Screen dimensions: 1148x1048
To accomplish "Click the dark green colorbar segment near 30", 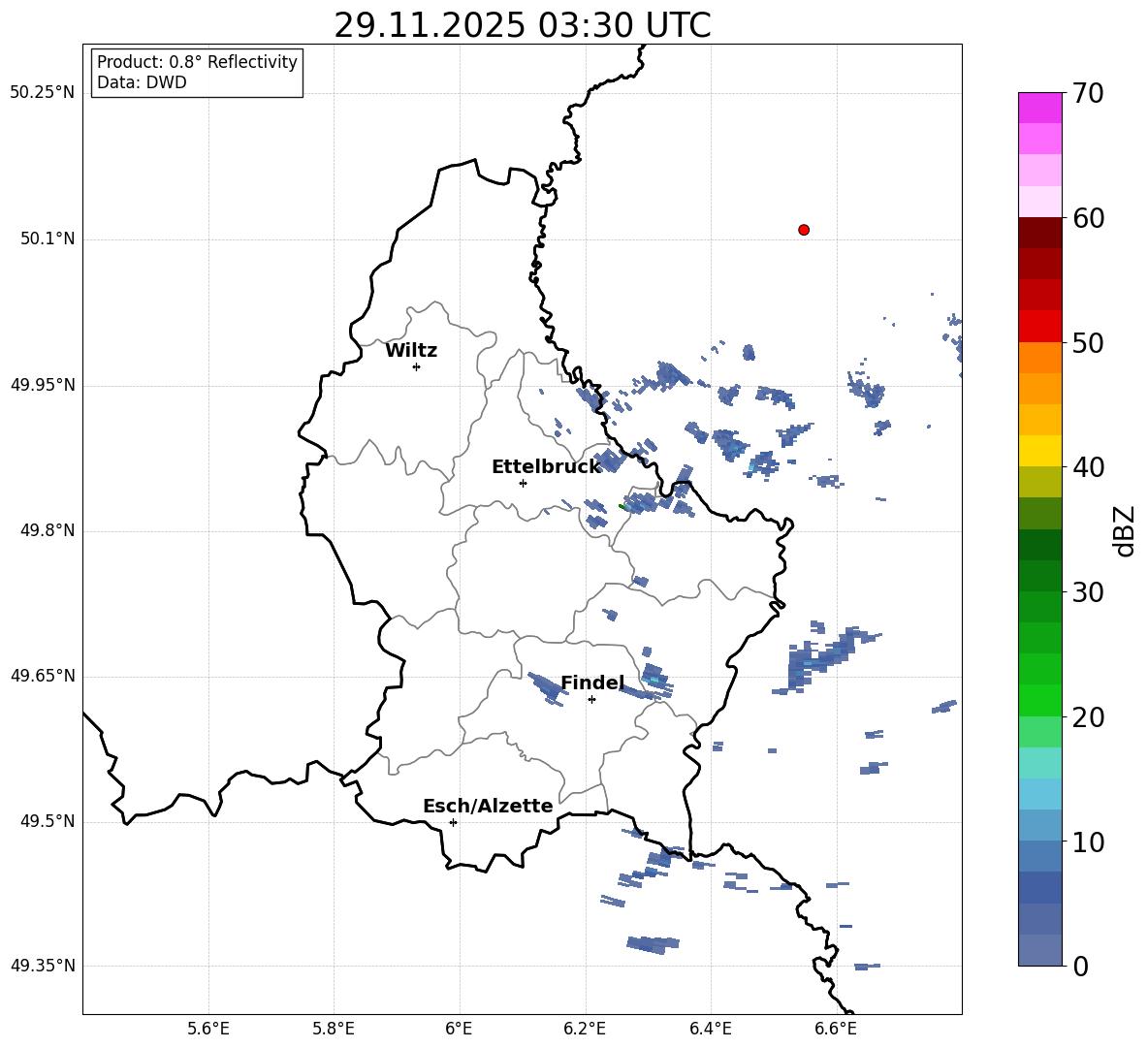I will point(1039,576).
